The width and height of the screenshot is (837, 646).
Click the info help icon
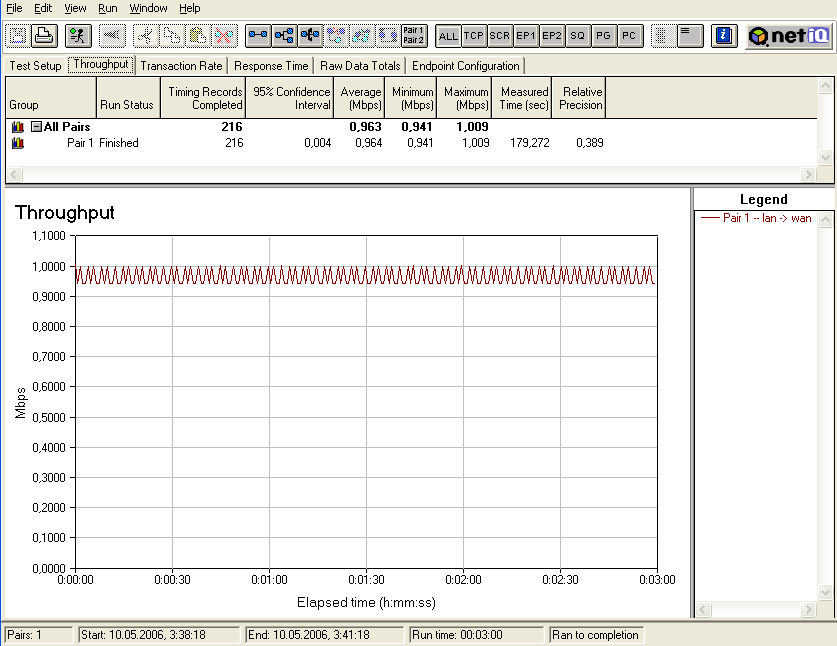(x=726, y=36)
